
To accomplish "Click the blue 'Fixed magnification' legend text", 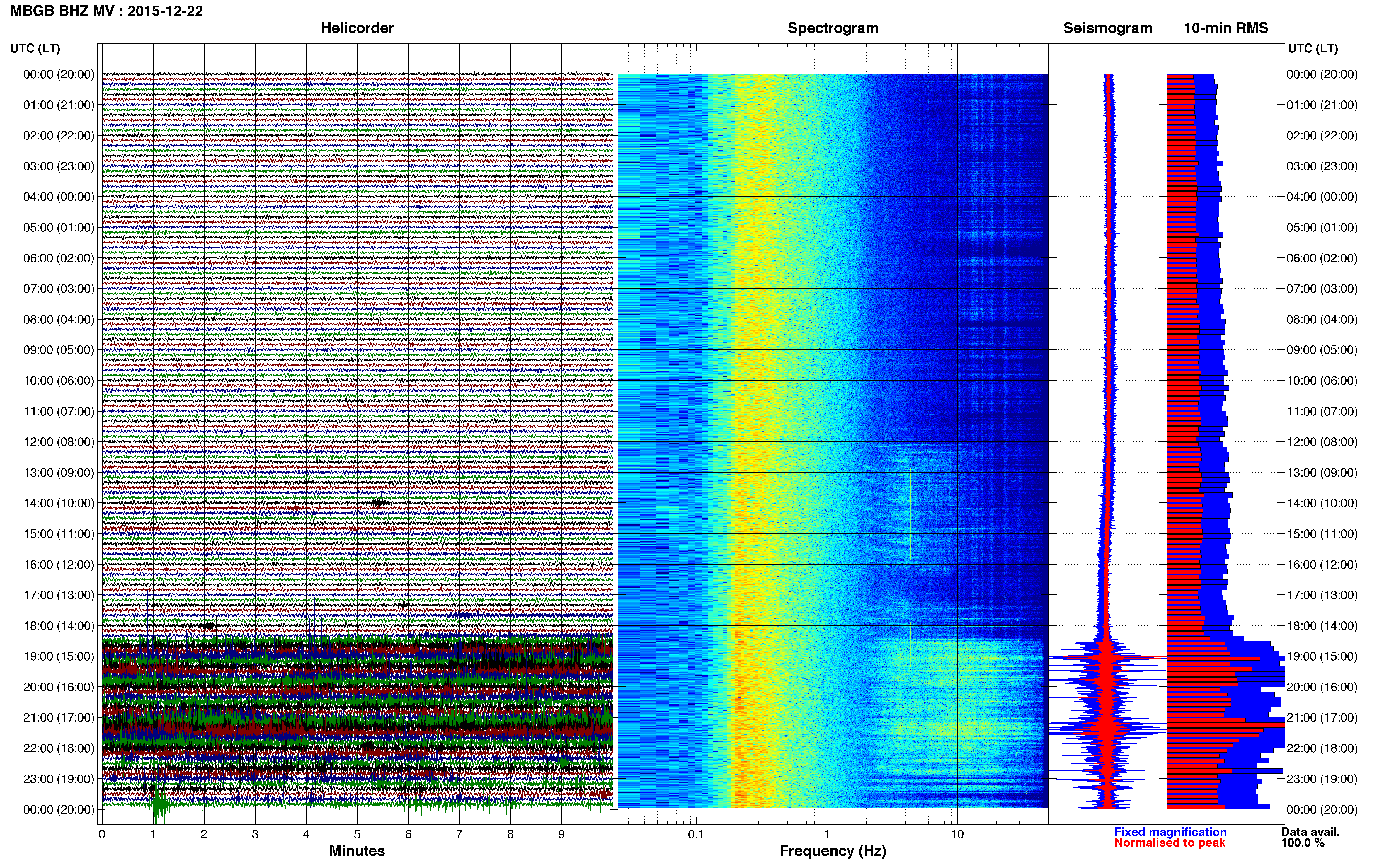I will coord(1170,832).
